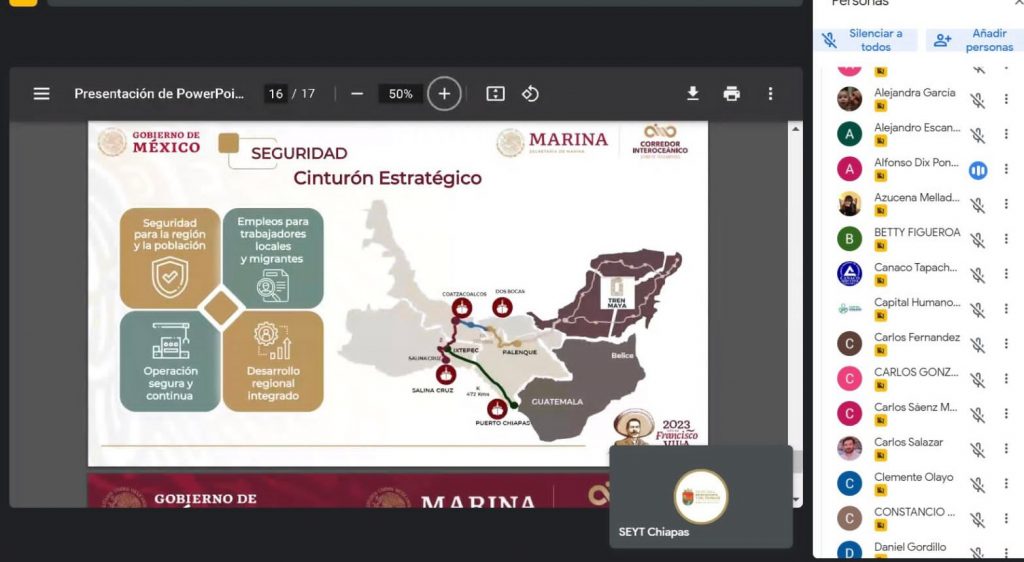Expand more options for Carlos Fernandez
This screenshot has width=1024, height=562.
[1006, 345]
